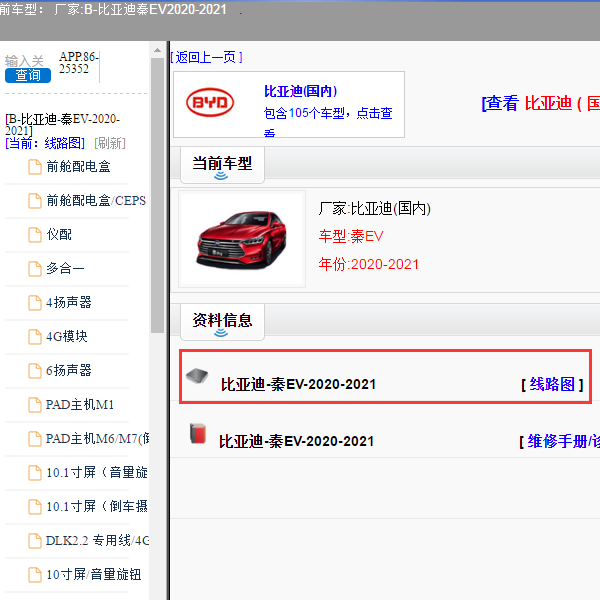Click file icon beside PAD主机M6/M7
Image resolution: width=600 pixels, height=600 pixels.
click(x=35, y=440)
